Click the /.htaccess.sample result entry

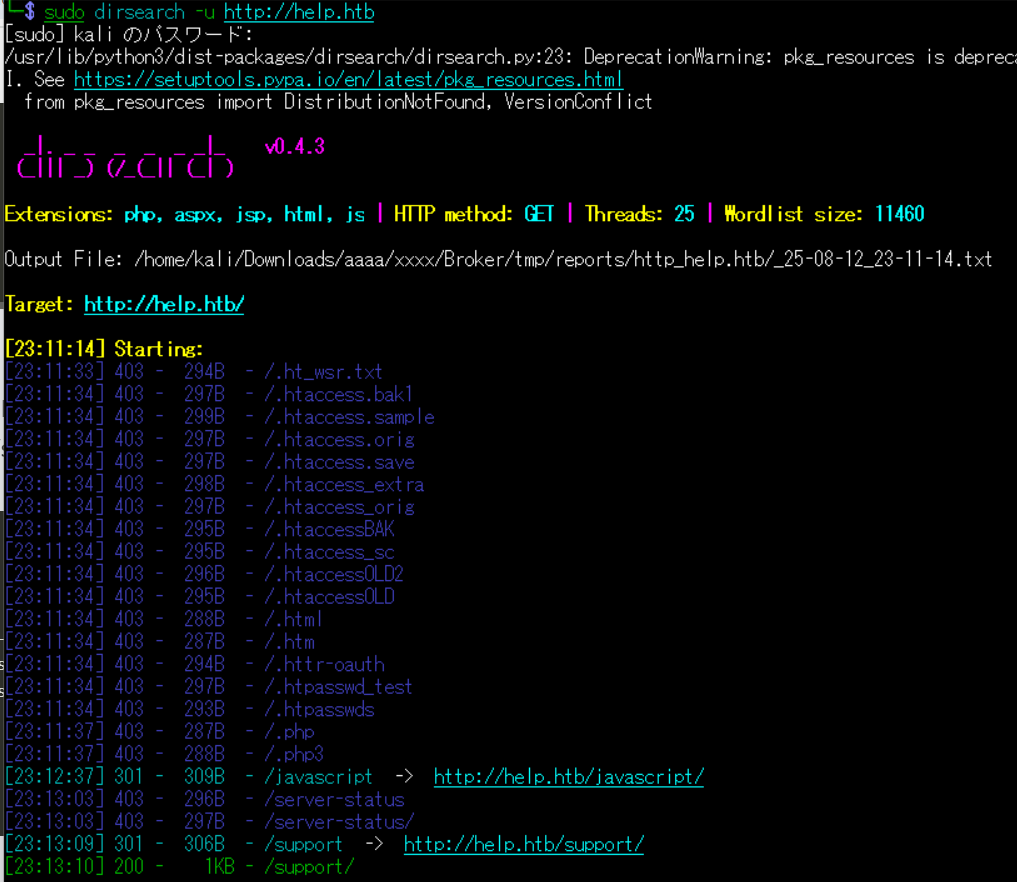(348, 417)
